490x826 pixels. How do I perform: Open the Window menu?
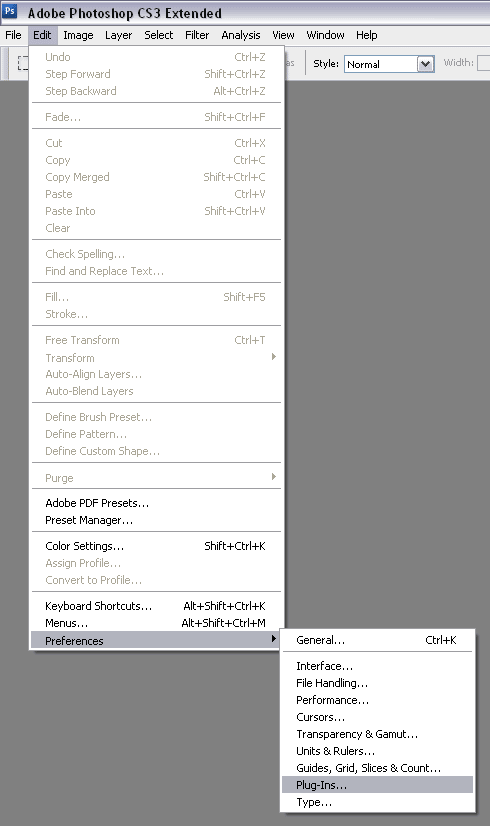tap(325, 35)
